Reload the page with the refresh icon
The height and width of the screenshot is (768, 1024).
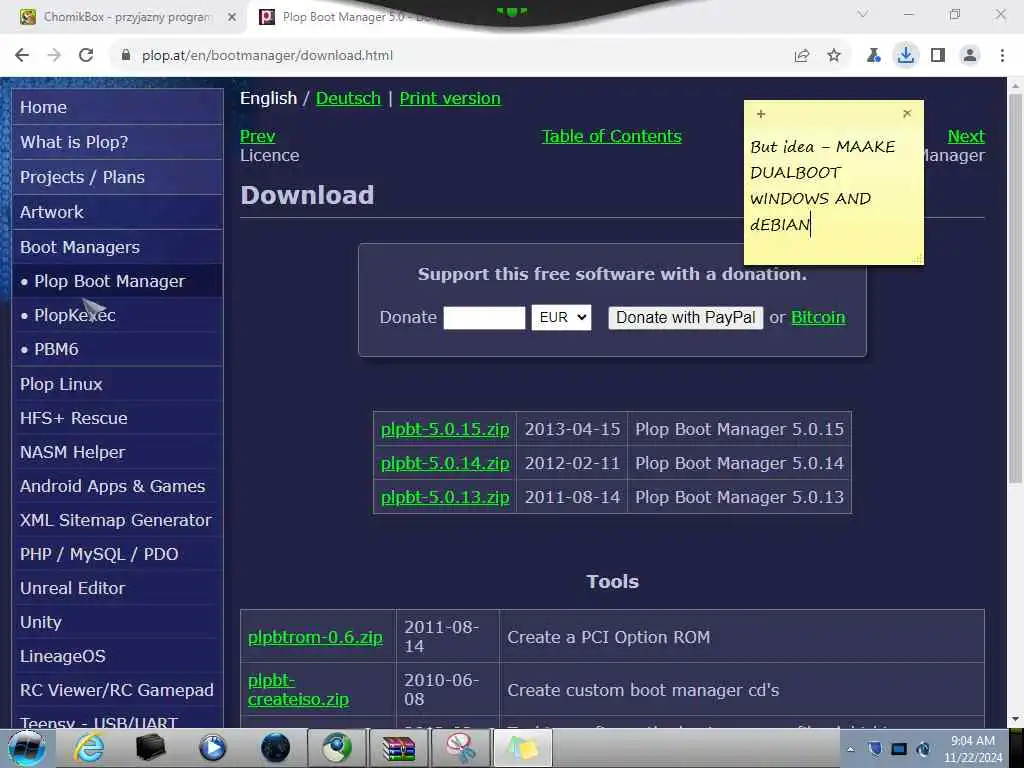[86, 56]
